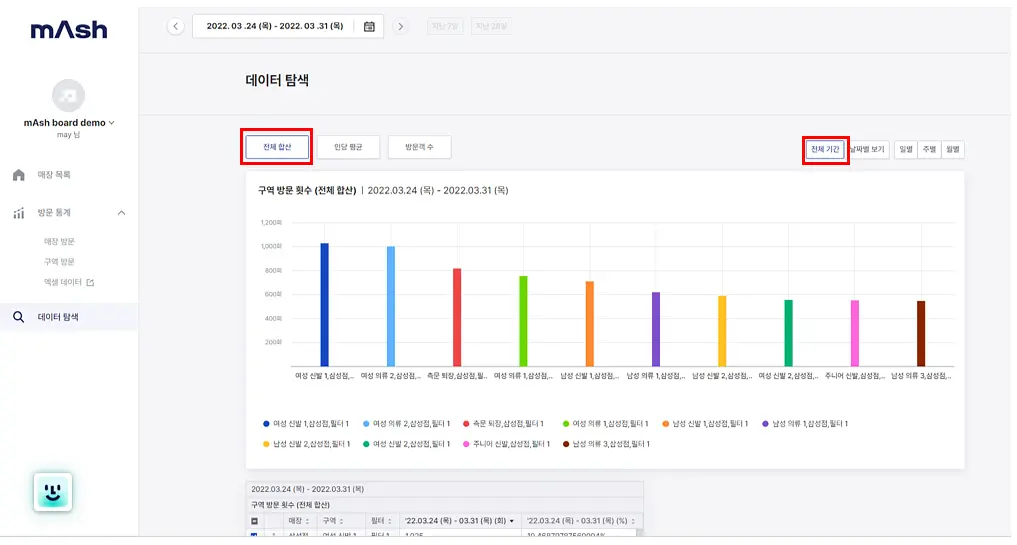Go to previous date range arrow
The height and width of the screenshot is (545, 1017).
click(x=176, y=27)
